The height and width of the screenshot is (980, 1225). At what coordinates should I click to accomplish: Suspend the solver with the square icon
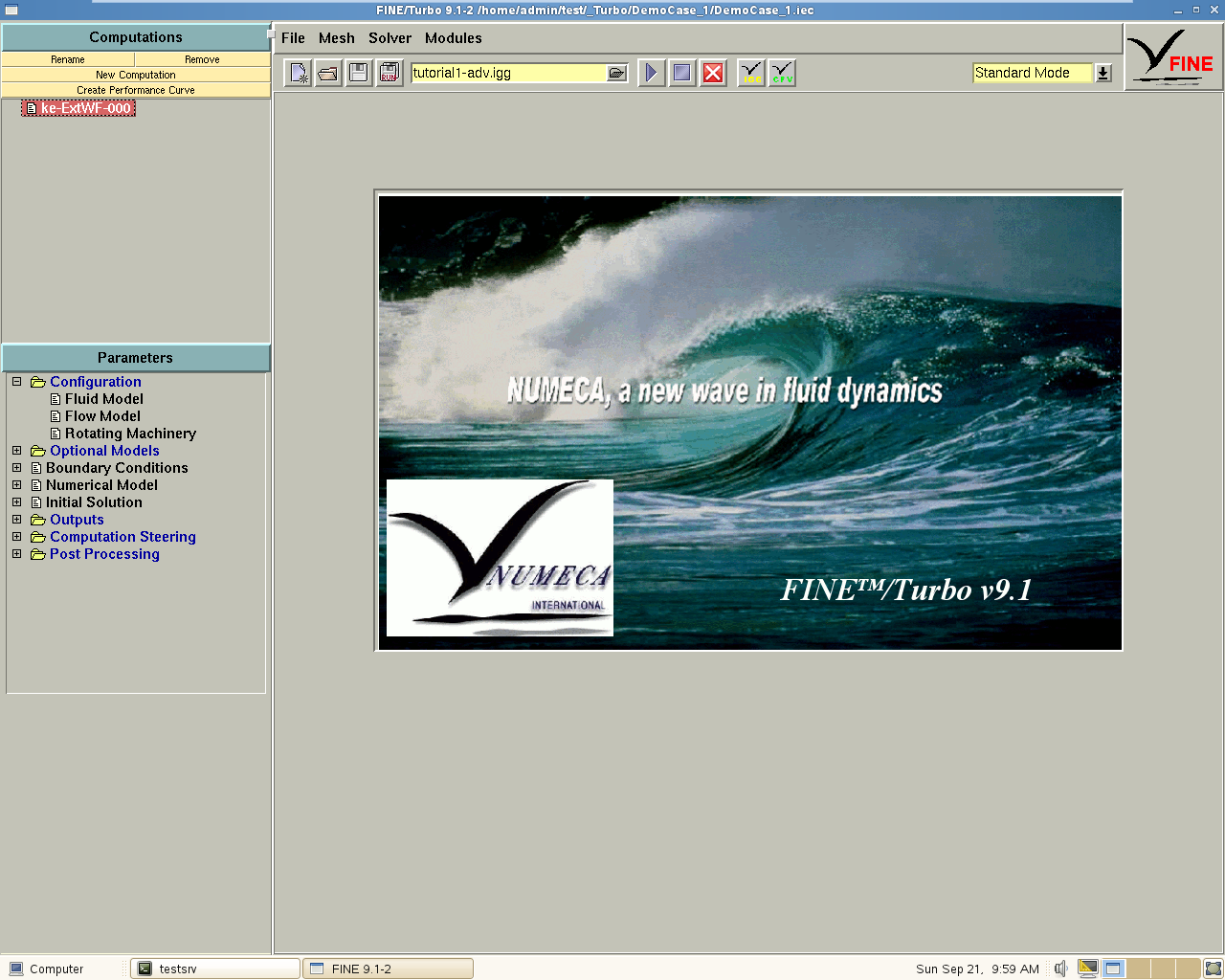coord(682,73)
